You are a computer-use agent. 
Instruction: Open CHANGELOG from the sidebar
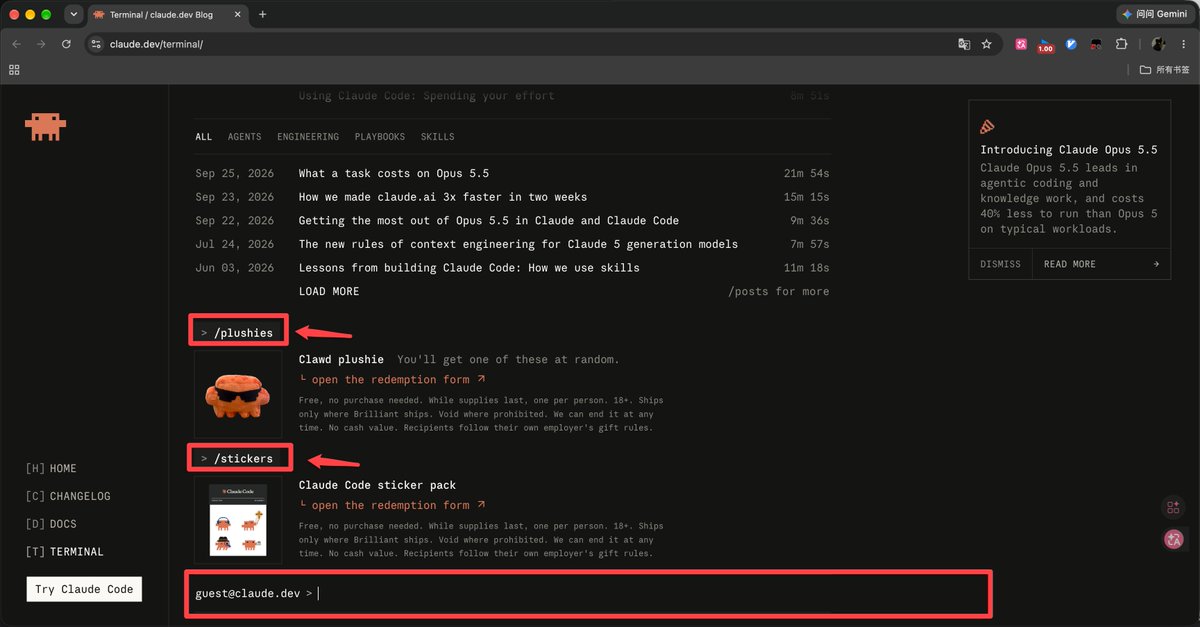[68, 496]
